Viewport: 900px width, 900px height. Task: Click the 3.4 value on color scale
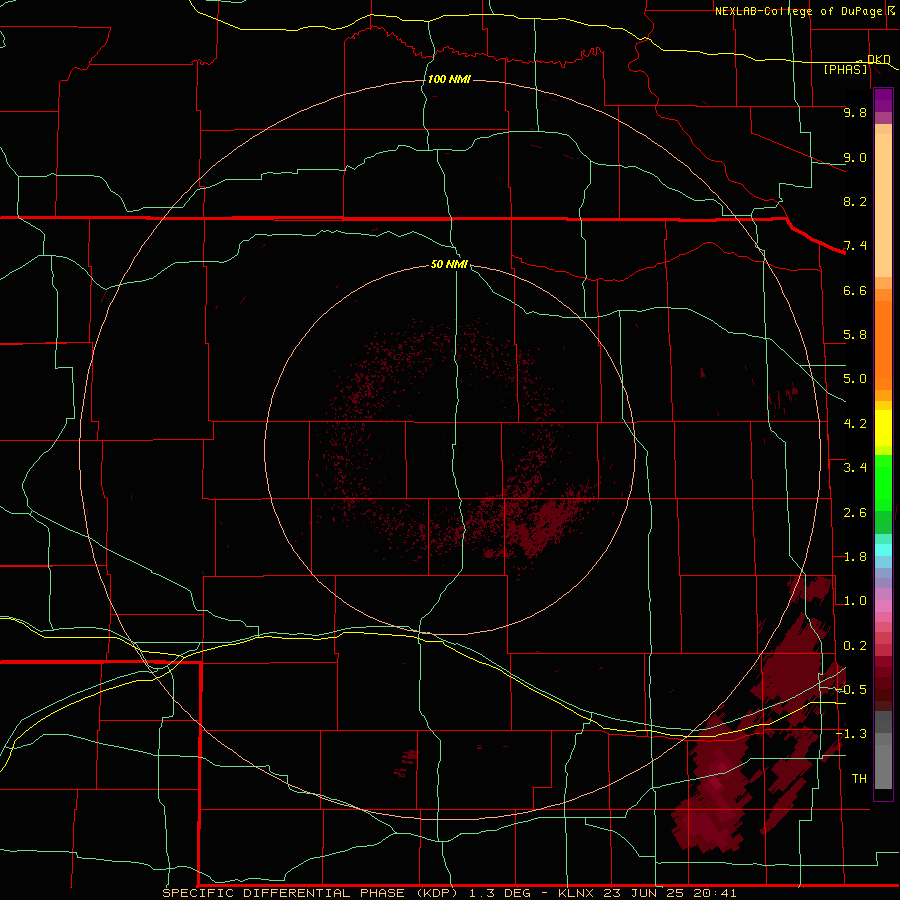[x=855, y=468]
